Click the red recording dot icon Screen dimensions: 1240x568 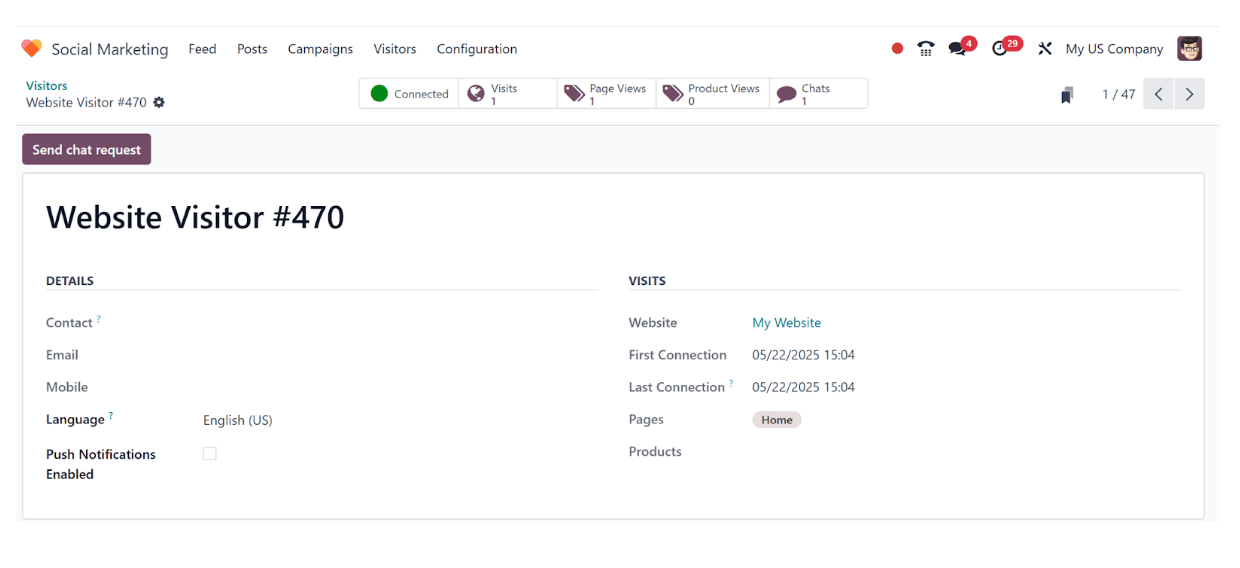[x=897, y=48]
